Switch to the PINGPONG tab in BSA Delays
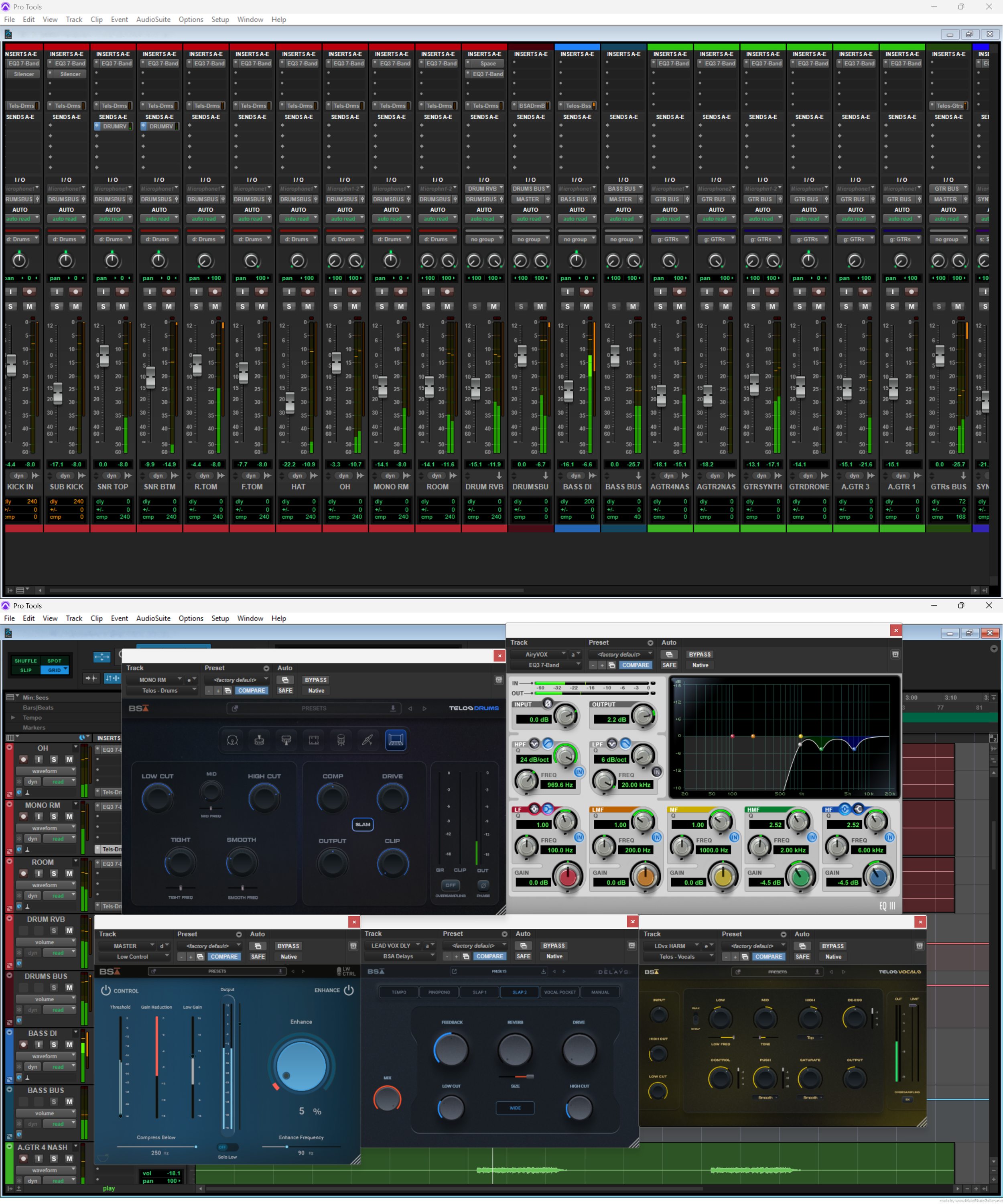This screenshot has width=1003, height=1204. tap(439, 992)
